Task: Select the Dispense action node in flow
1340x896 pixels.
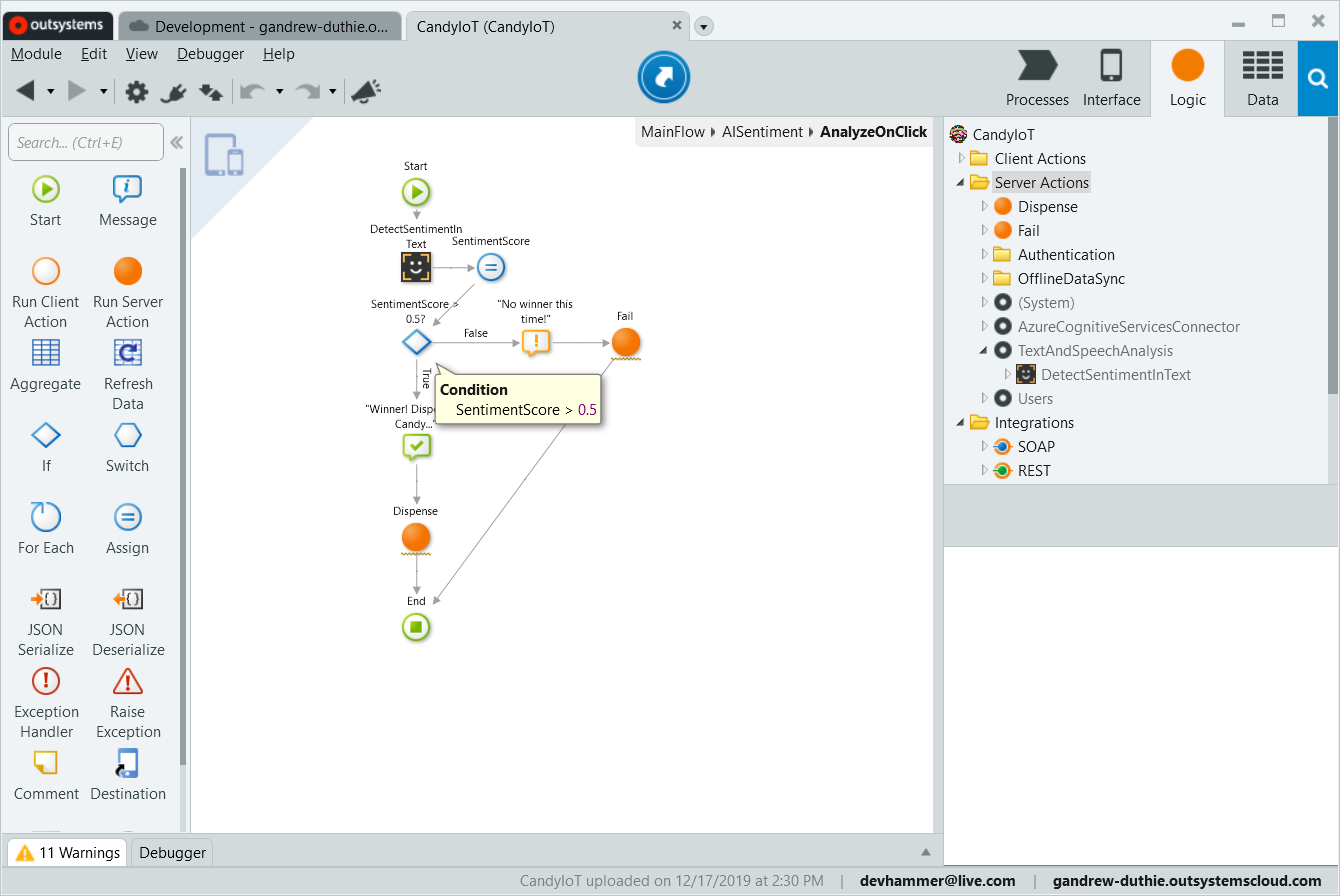Action: [416, 537]
